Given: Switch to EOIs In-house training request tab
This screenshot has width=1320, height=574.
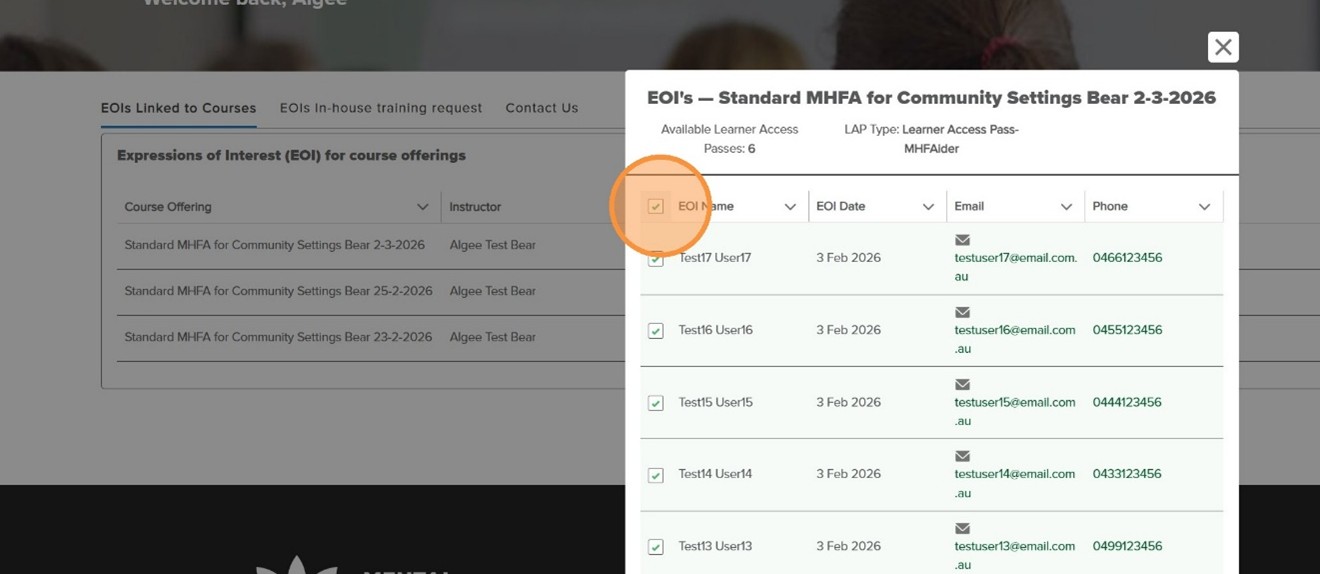Looking at the screenshot, I should point(380,108).
